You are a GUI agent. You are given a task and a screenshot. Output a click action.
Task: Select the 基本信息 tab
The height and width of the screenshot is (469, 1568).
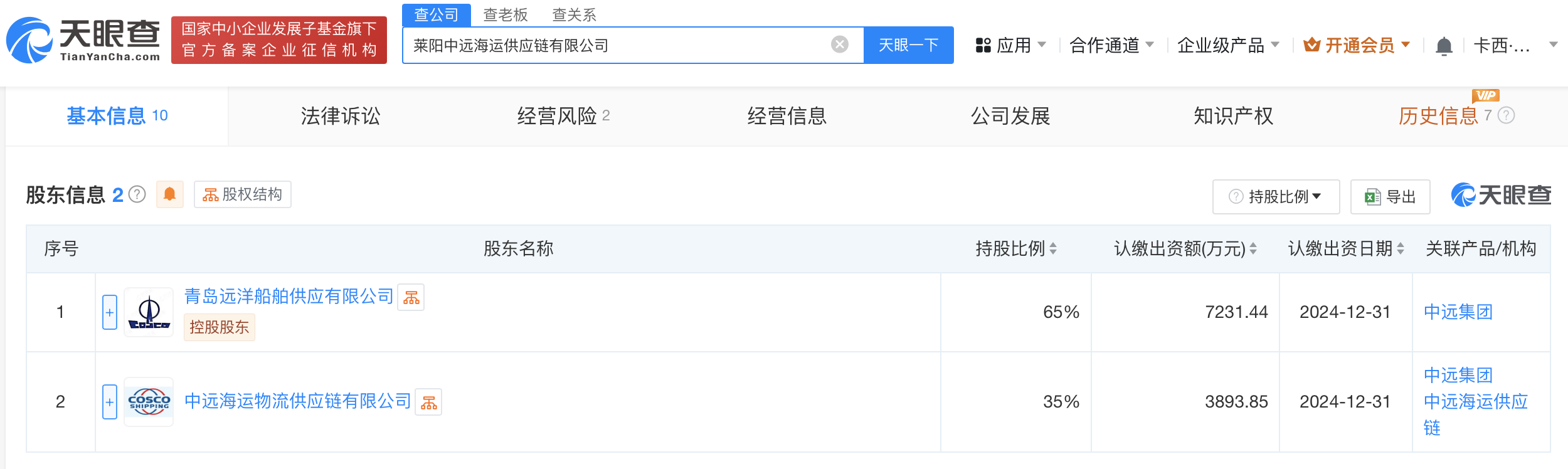pyautogui.click(x=117, y=116)
